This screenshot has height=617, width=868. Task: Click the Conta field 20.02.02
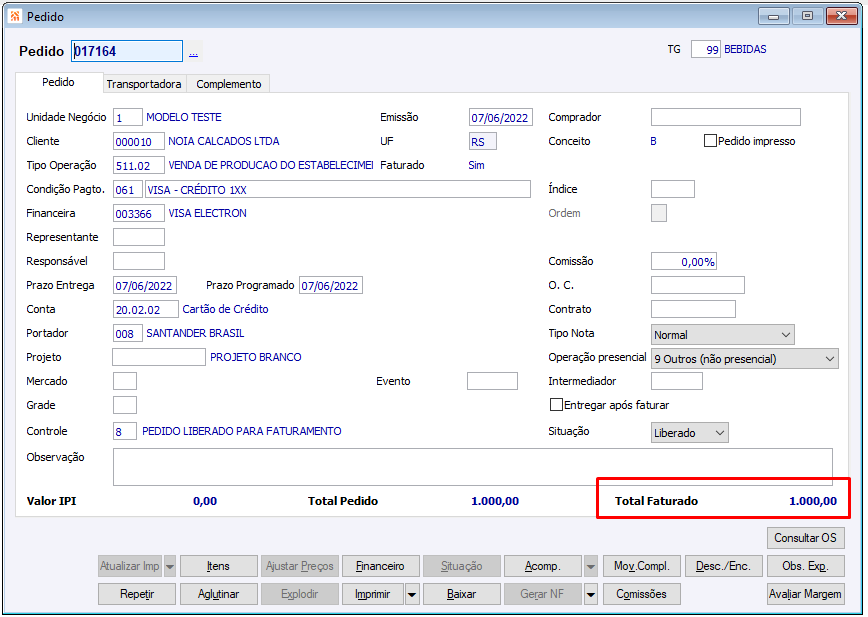click(146, 309)
